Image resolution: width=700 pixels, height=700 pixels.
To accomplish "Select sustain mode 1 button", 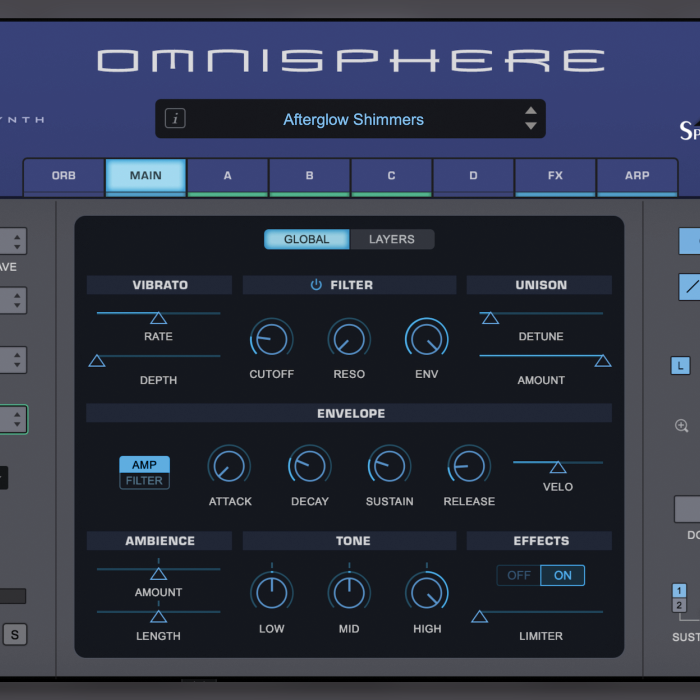I will click(x=679, y=591).
